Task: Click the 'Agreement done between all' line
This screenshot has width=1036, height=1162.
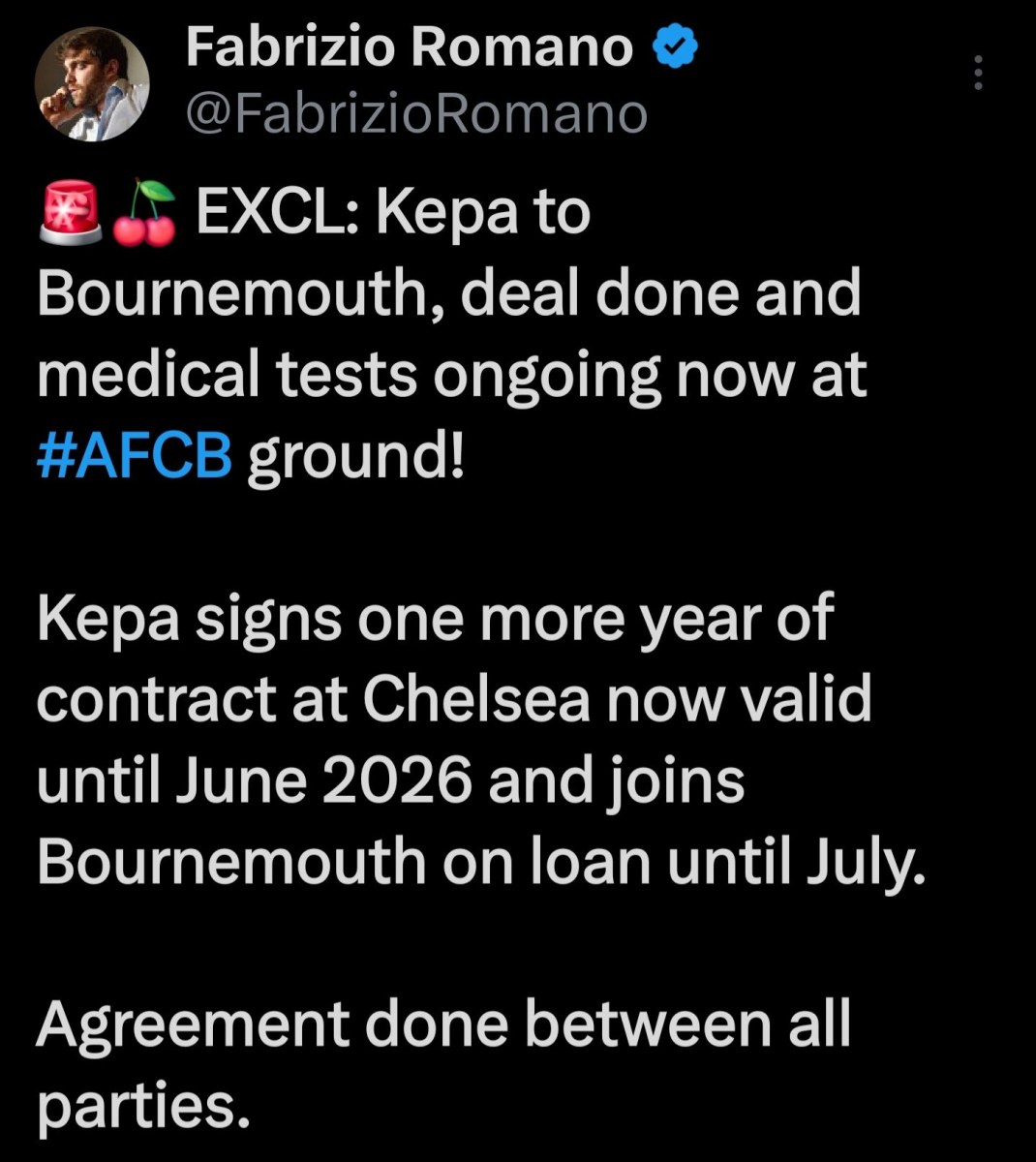Action: pos(443,1024)
